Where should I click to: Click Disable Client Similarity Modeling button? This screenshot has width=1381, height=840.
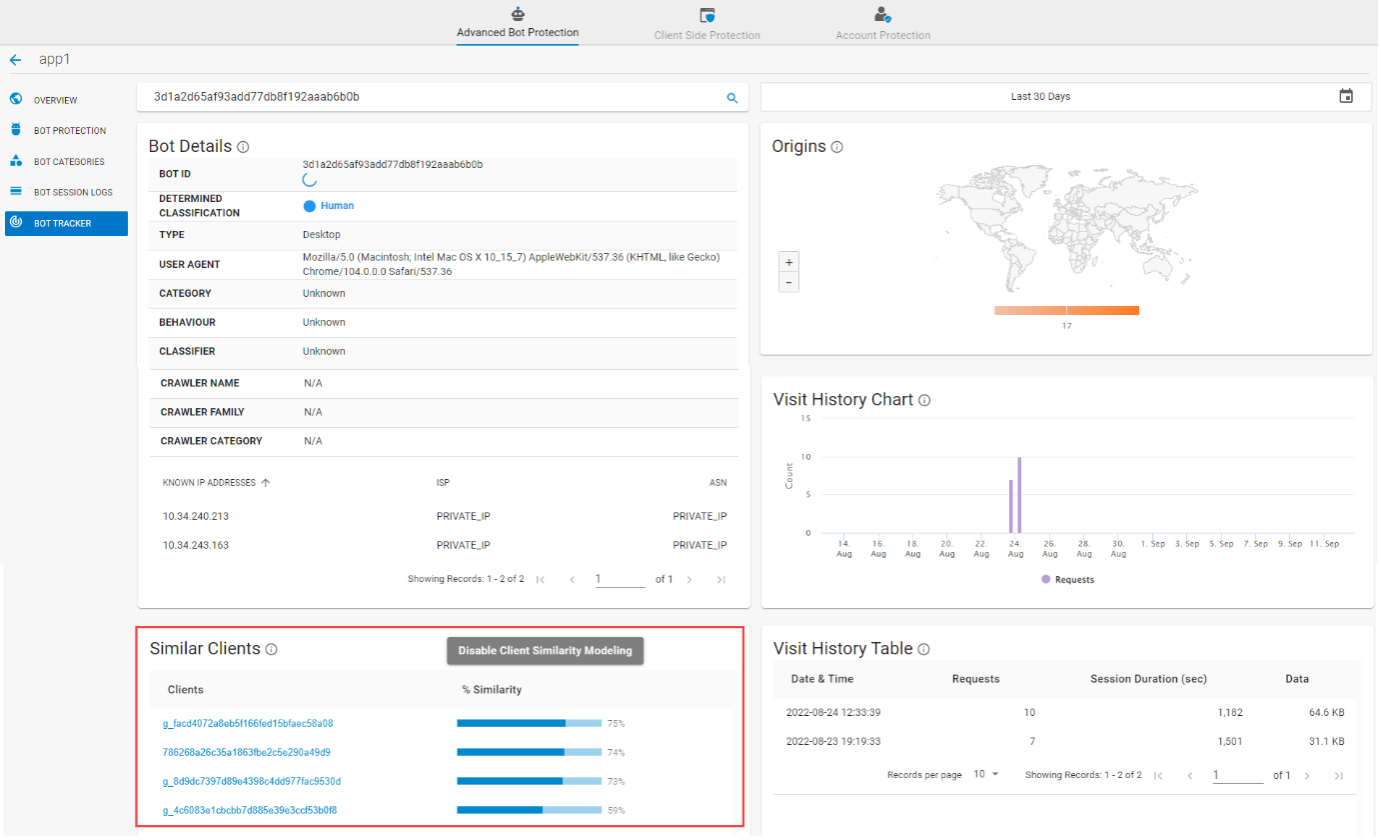click(545, 650)
